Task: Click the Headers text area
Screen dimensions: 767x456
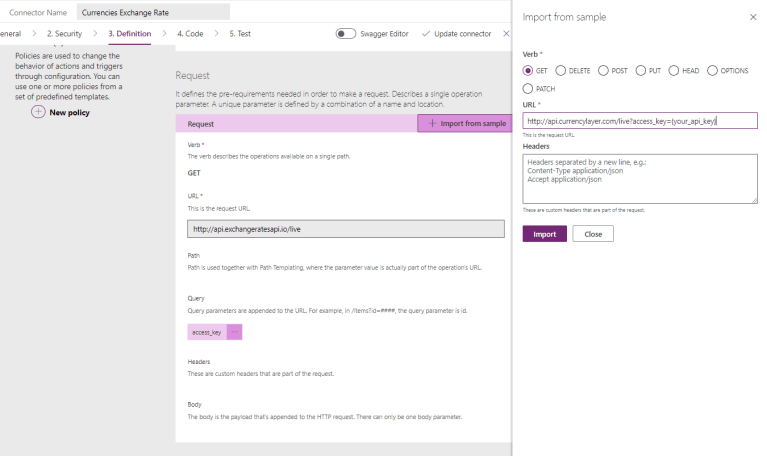Action: [640, 179]
